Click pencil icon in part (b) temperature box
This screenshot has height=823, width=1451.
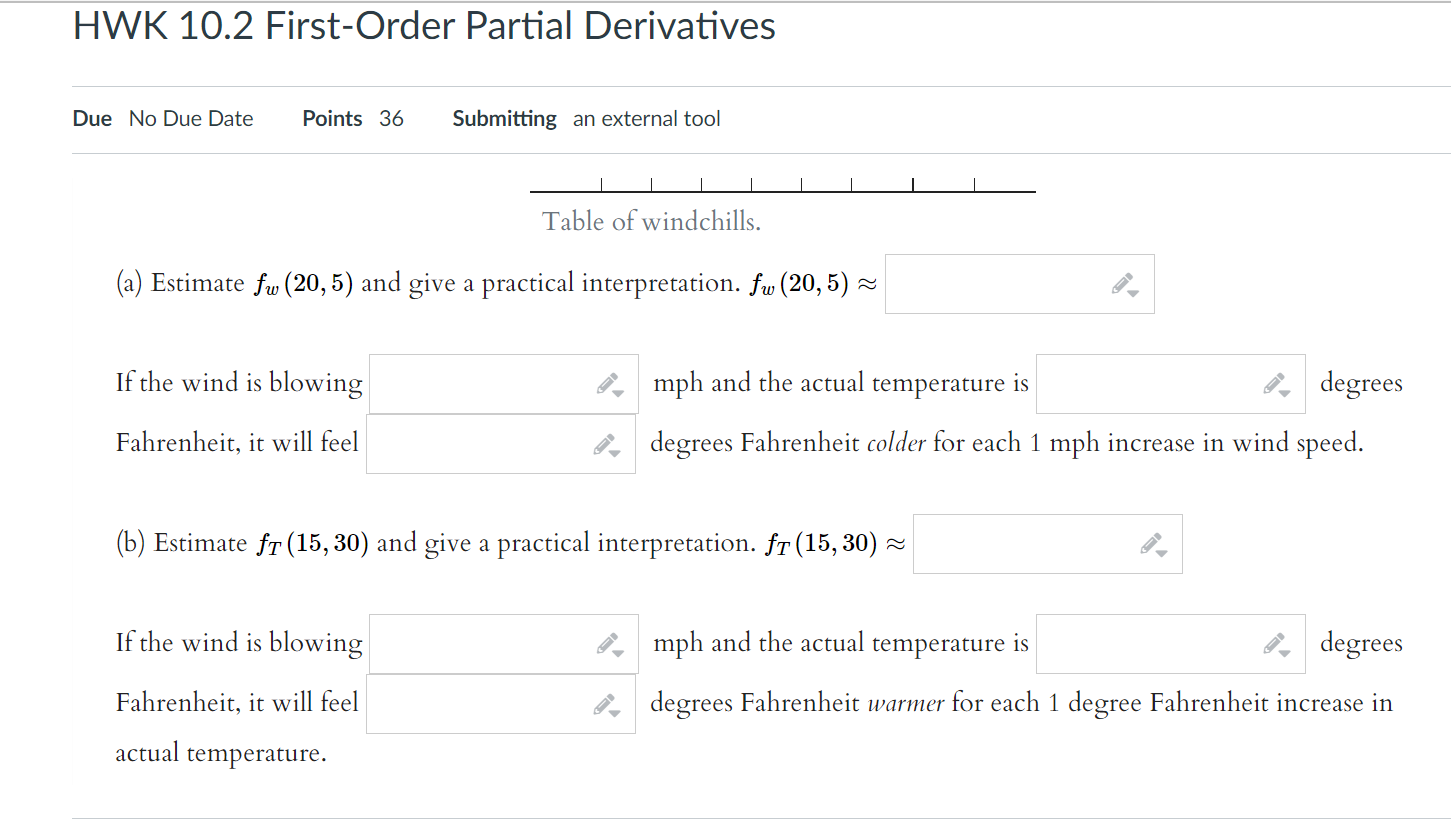(x=1275, y=642)
